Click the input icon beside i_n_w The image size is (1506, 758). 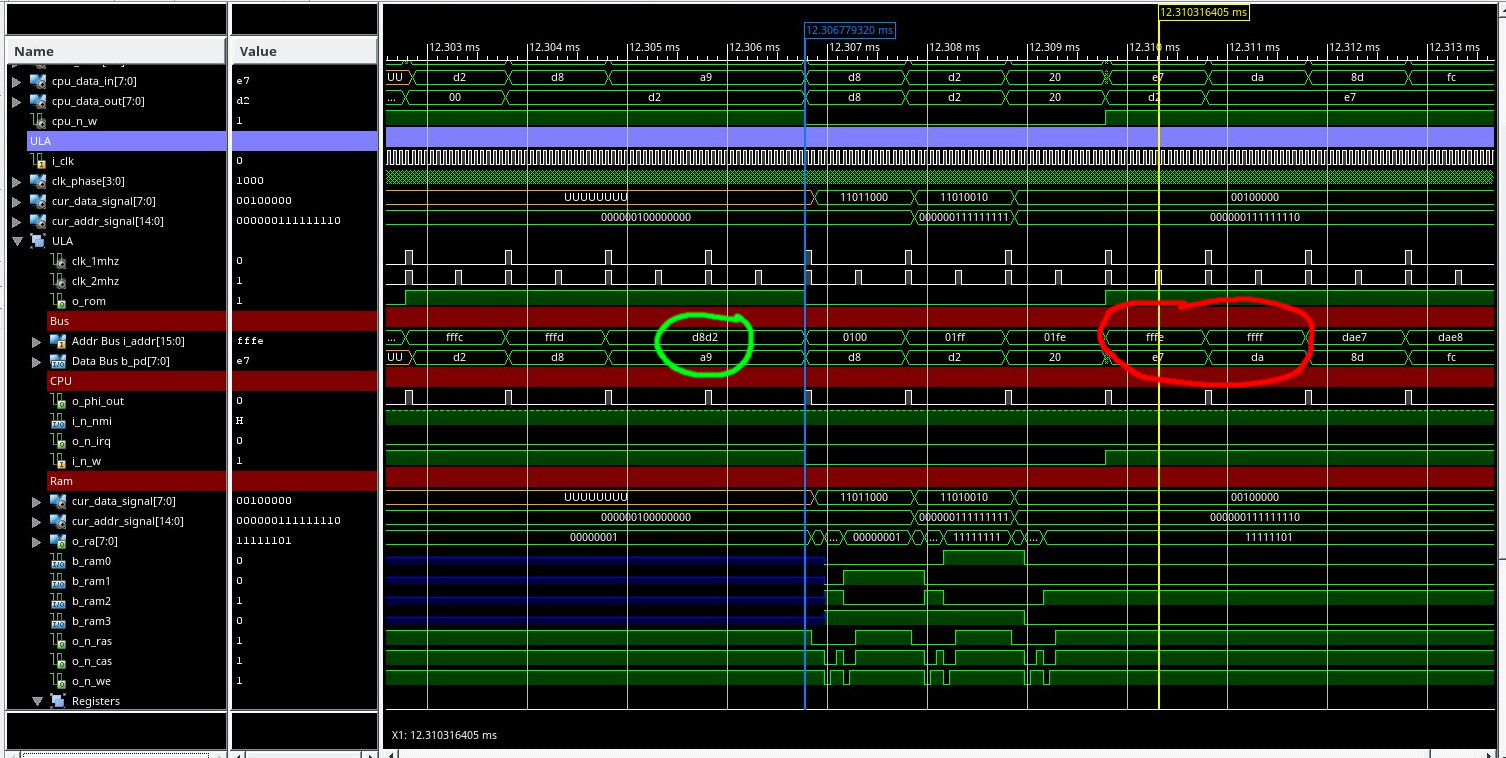click(x=58, y=461)
